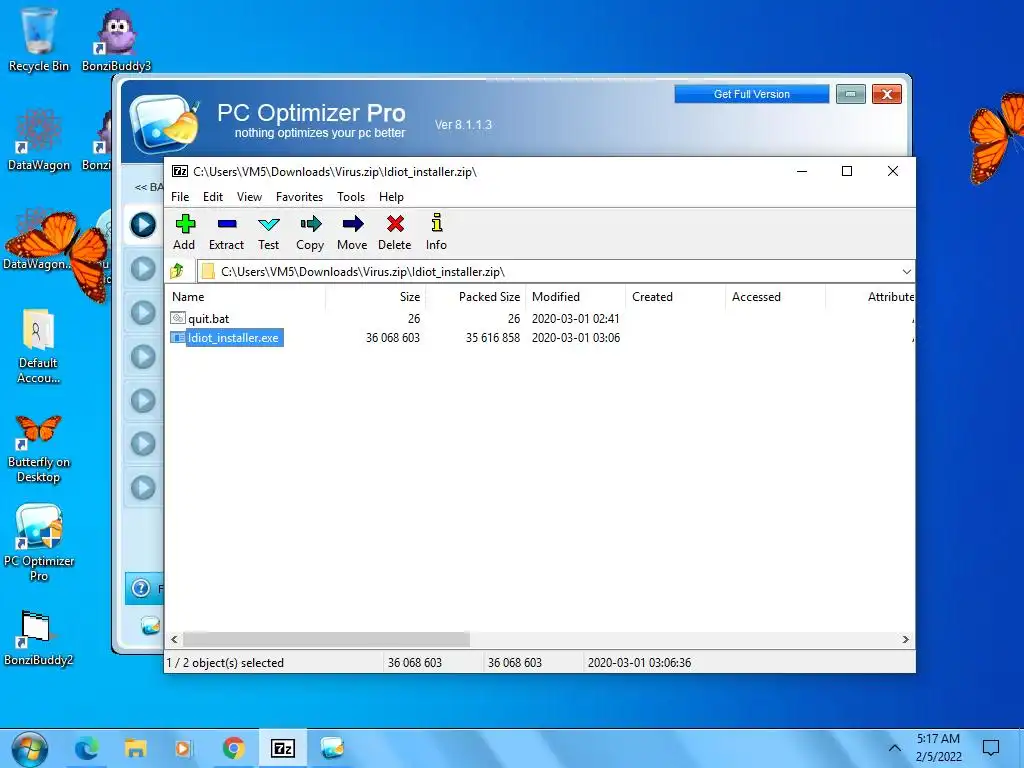This screenshot has height=768, width=1024.
Task: Select the Butterfly on Desktop shortcut
Action: coord(39,449)
